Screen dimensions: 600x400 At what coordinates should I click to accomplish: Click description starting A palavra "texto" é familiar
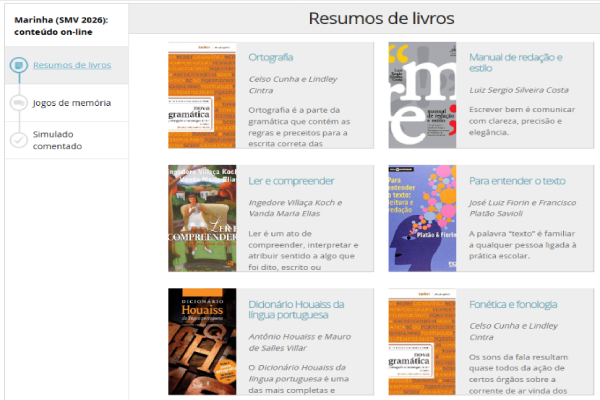(x=522, y=245)
